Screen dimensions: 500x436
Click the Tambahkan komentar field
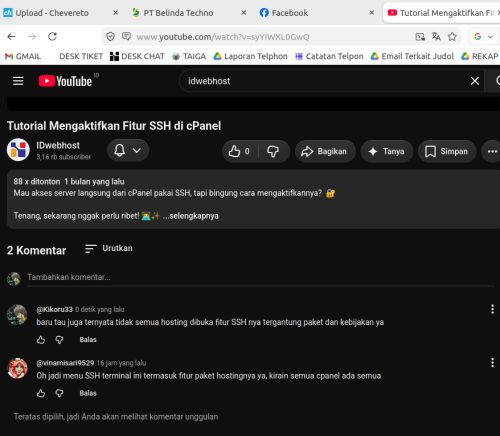pyautogui.click(x=261, y=277)
